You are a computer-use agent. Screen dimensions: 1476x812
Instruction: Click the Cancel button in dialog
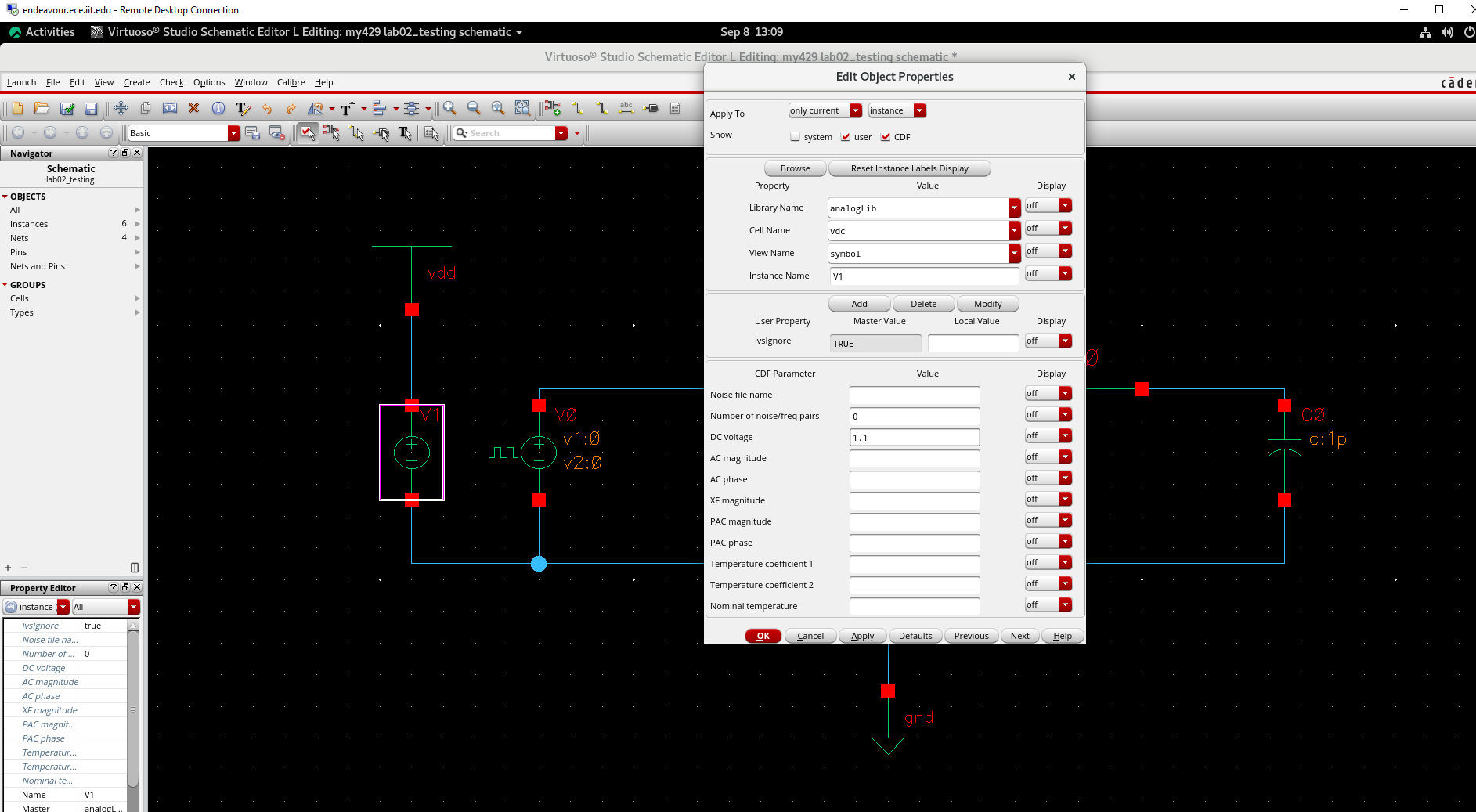pyautogui.click(x=810, y=636)
